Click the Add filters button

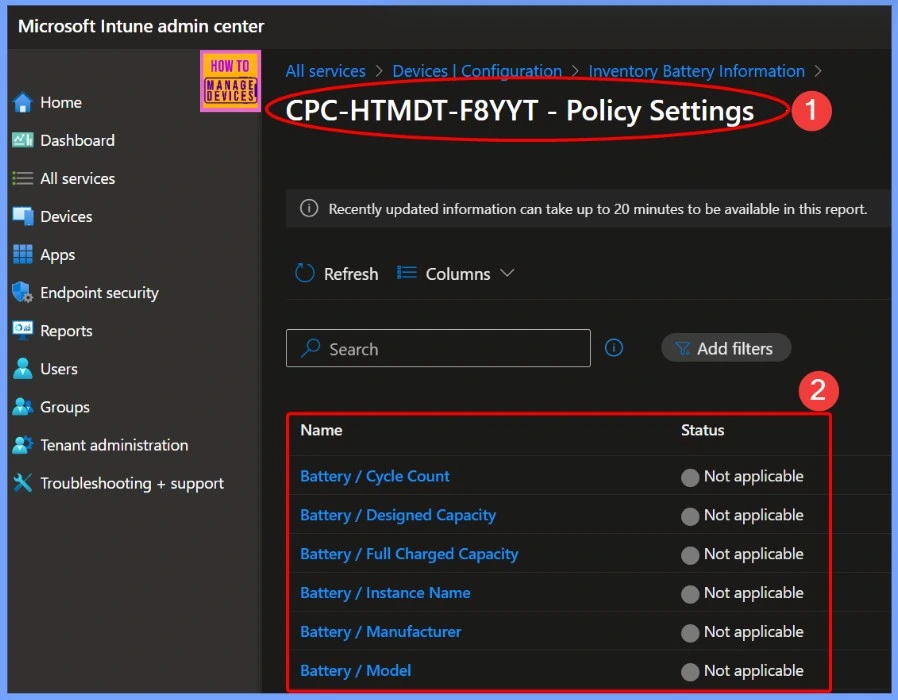pos(726,348)
